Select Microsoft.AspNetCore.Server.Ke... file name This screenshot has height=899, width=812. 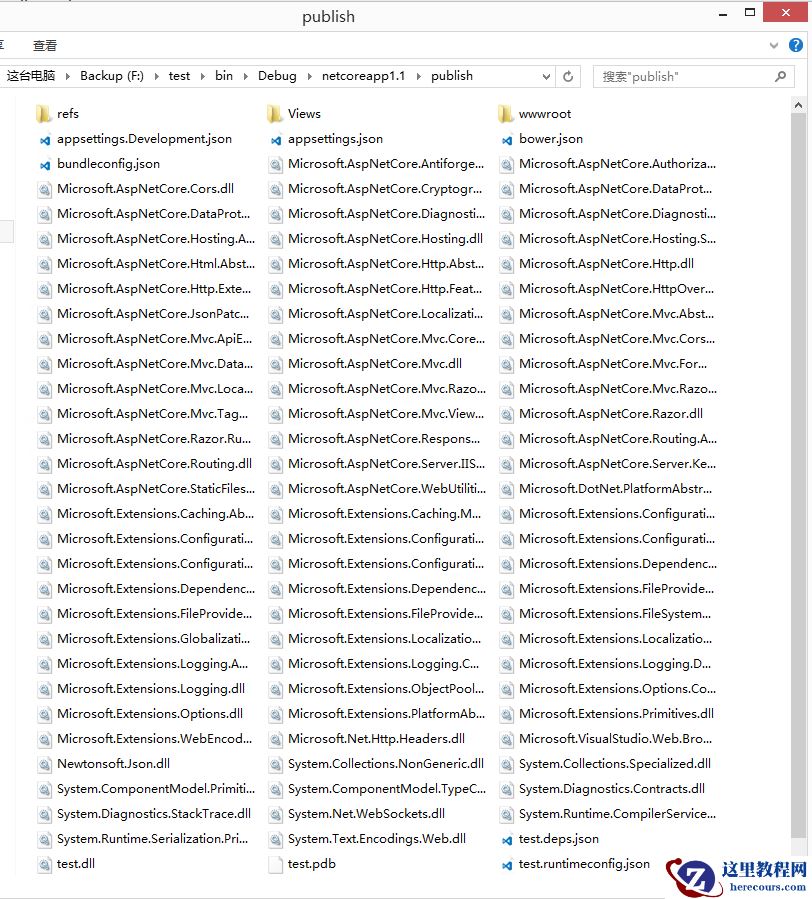pos(617,464)
